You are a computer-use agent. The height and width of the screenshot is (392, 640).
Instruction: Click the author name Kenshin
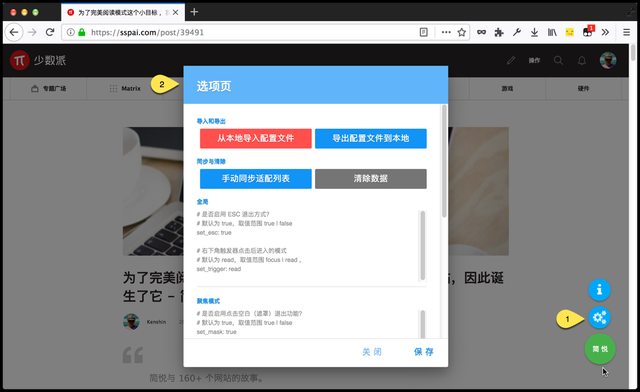tap(156, 322)
